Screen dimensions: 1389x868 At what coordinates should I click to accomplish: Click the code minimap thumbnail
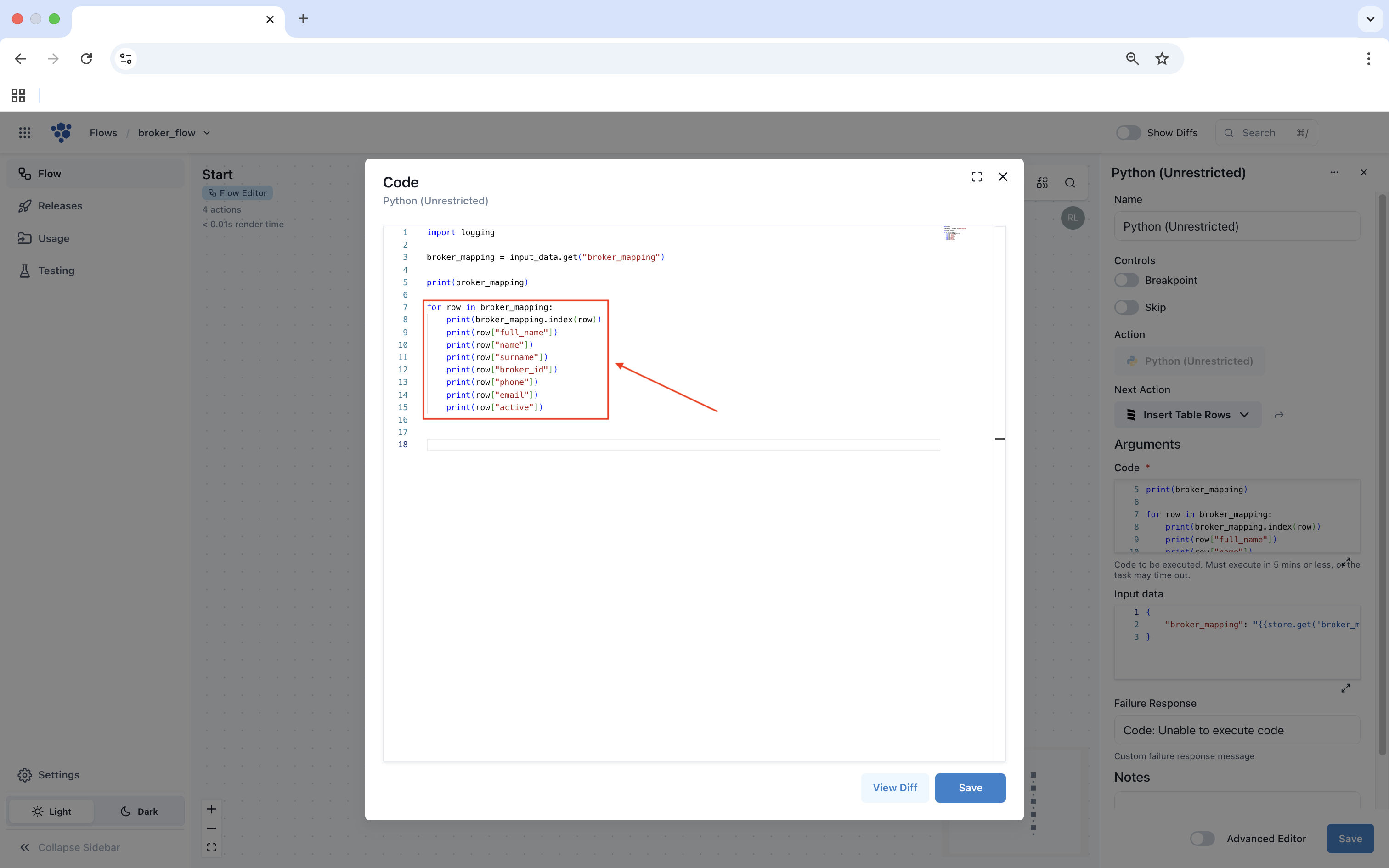coord(955,233)
